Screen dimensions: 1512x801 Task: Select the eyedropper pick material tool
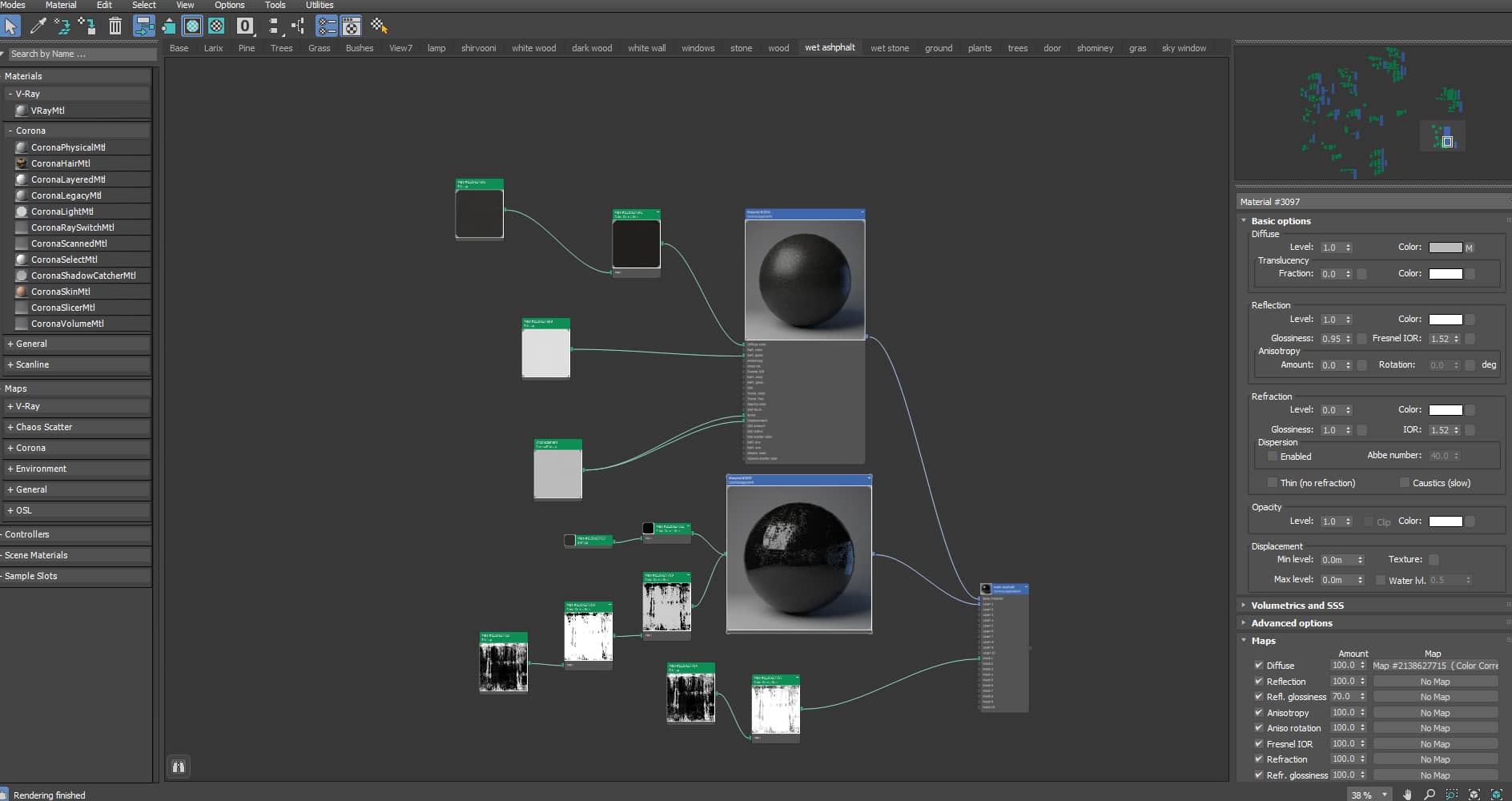(x=38, y=26)
